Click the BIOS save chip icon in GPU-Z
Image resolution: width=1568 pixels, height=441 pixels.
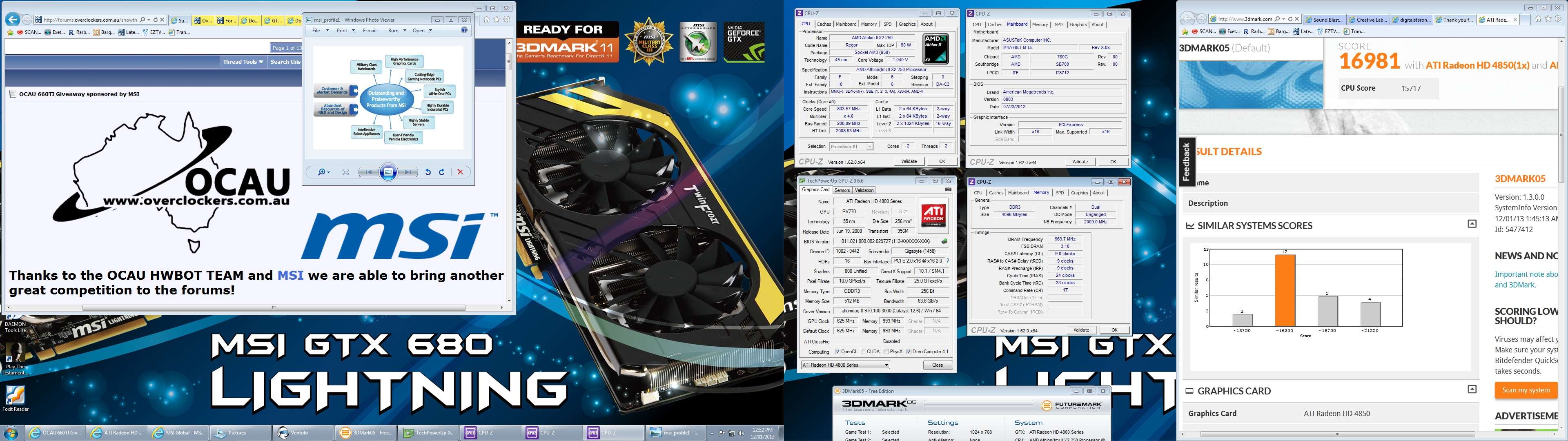945,242
